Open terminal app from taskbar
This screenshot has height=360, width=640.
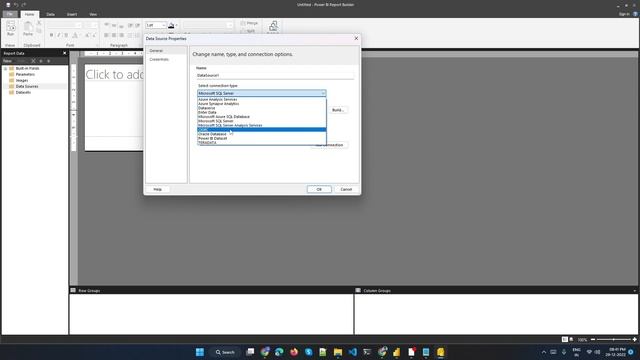(x=367, y=352)
